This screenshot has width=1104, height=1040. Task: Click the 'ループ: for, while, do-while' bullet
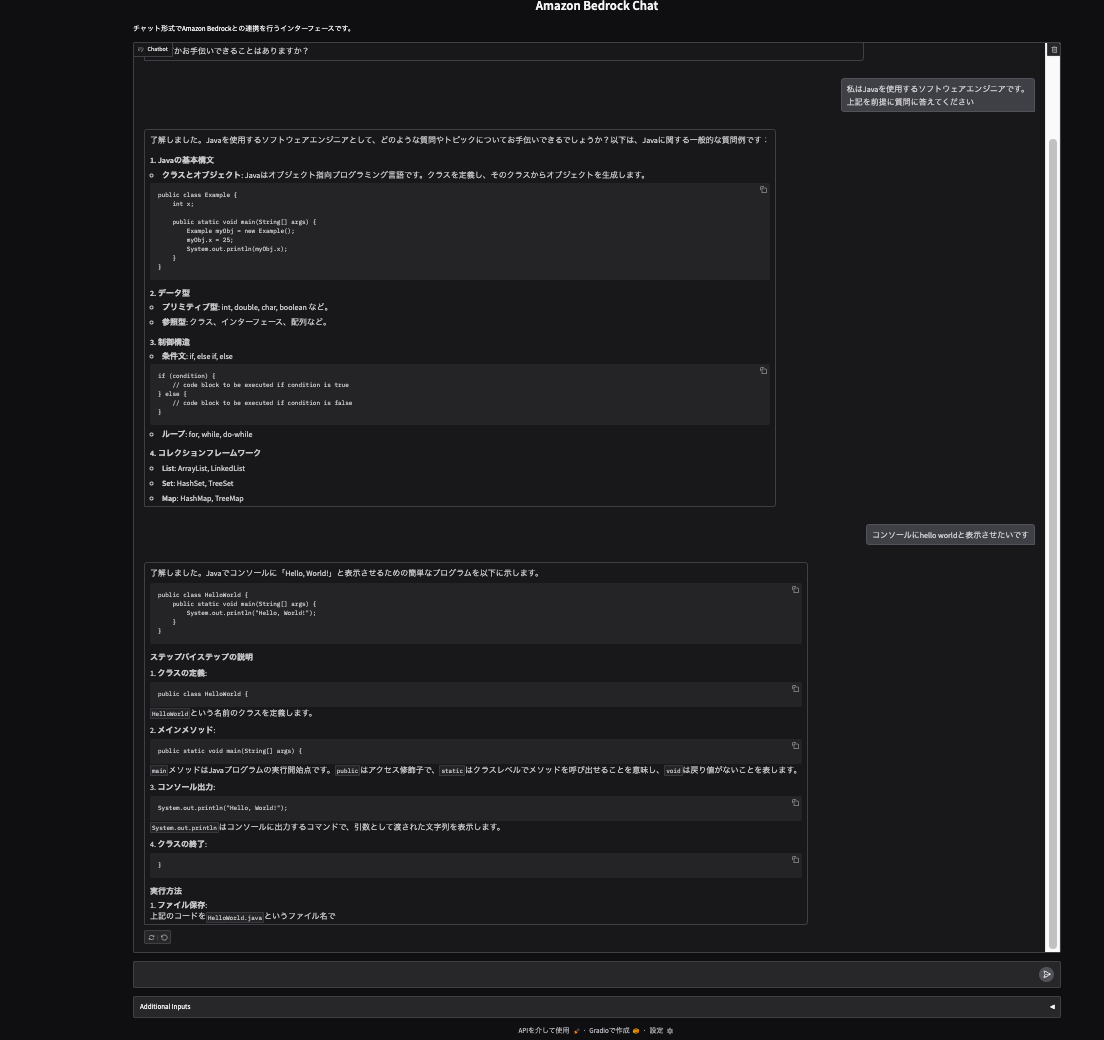pos(207,434)
